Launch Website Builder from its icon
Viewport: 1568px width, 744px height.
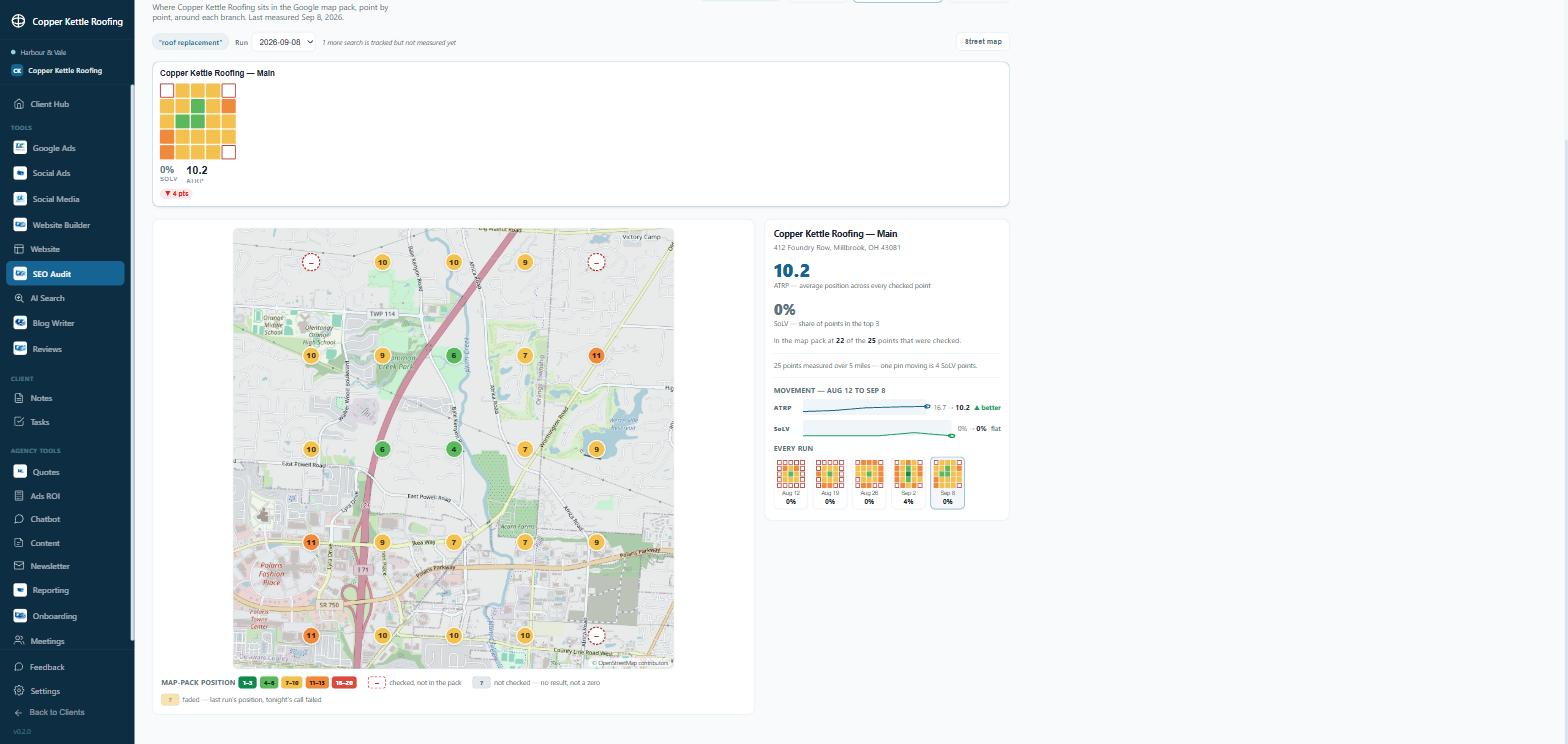[20, 225]
